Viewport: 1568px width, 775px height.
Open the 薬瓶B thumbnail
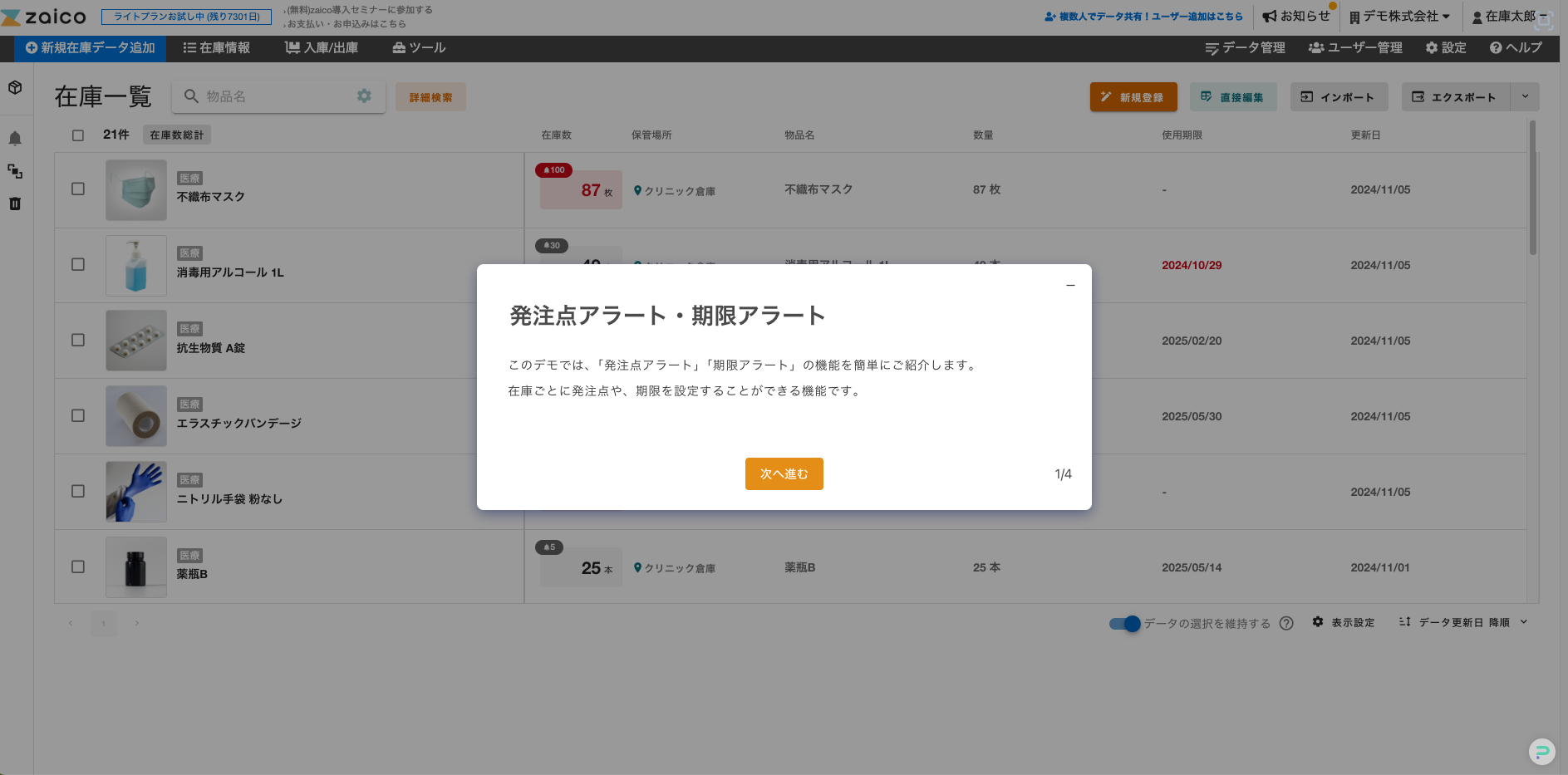[x=136, y=567]
